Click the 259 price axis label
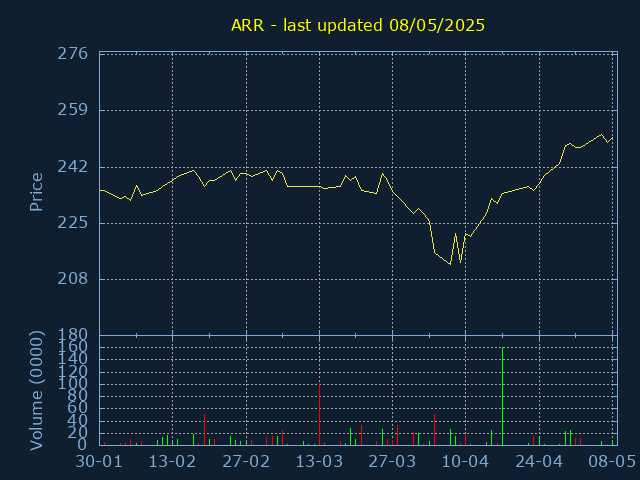The image size is (640, 480). [x=72, y=110]
